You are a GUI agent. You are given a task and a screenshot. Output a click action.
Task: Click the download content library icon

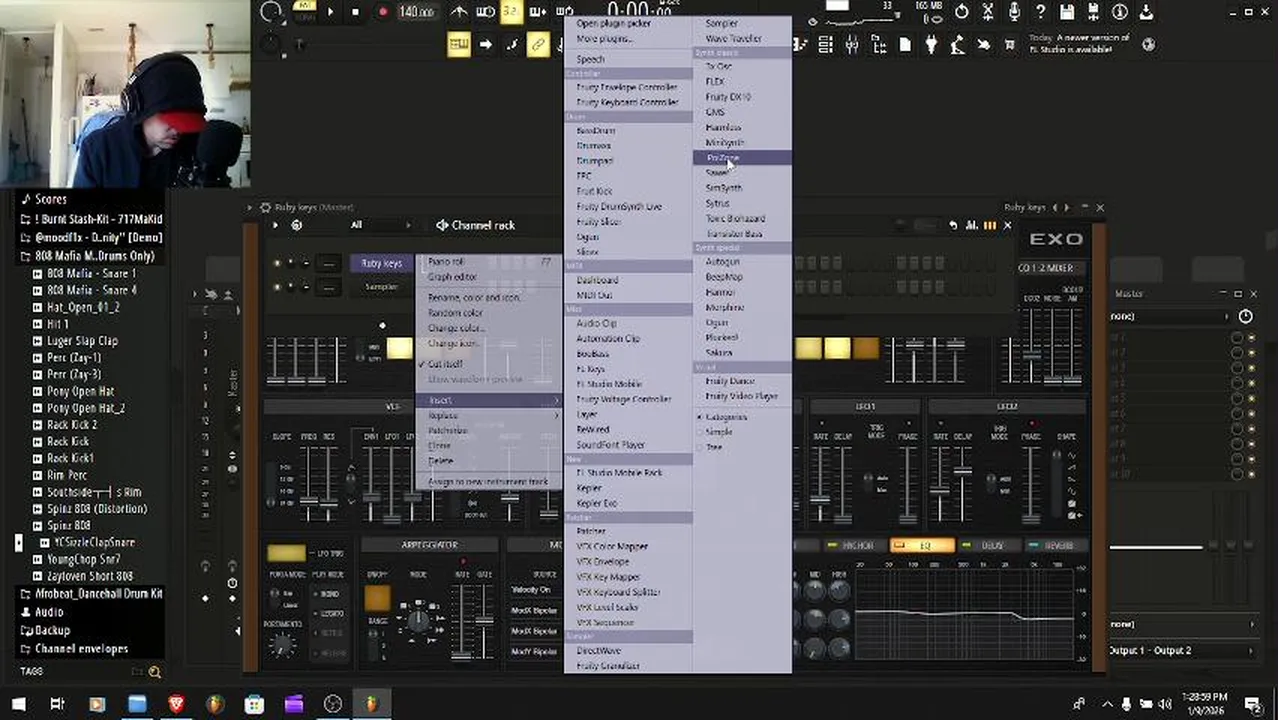[1146, 12]
